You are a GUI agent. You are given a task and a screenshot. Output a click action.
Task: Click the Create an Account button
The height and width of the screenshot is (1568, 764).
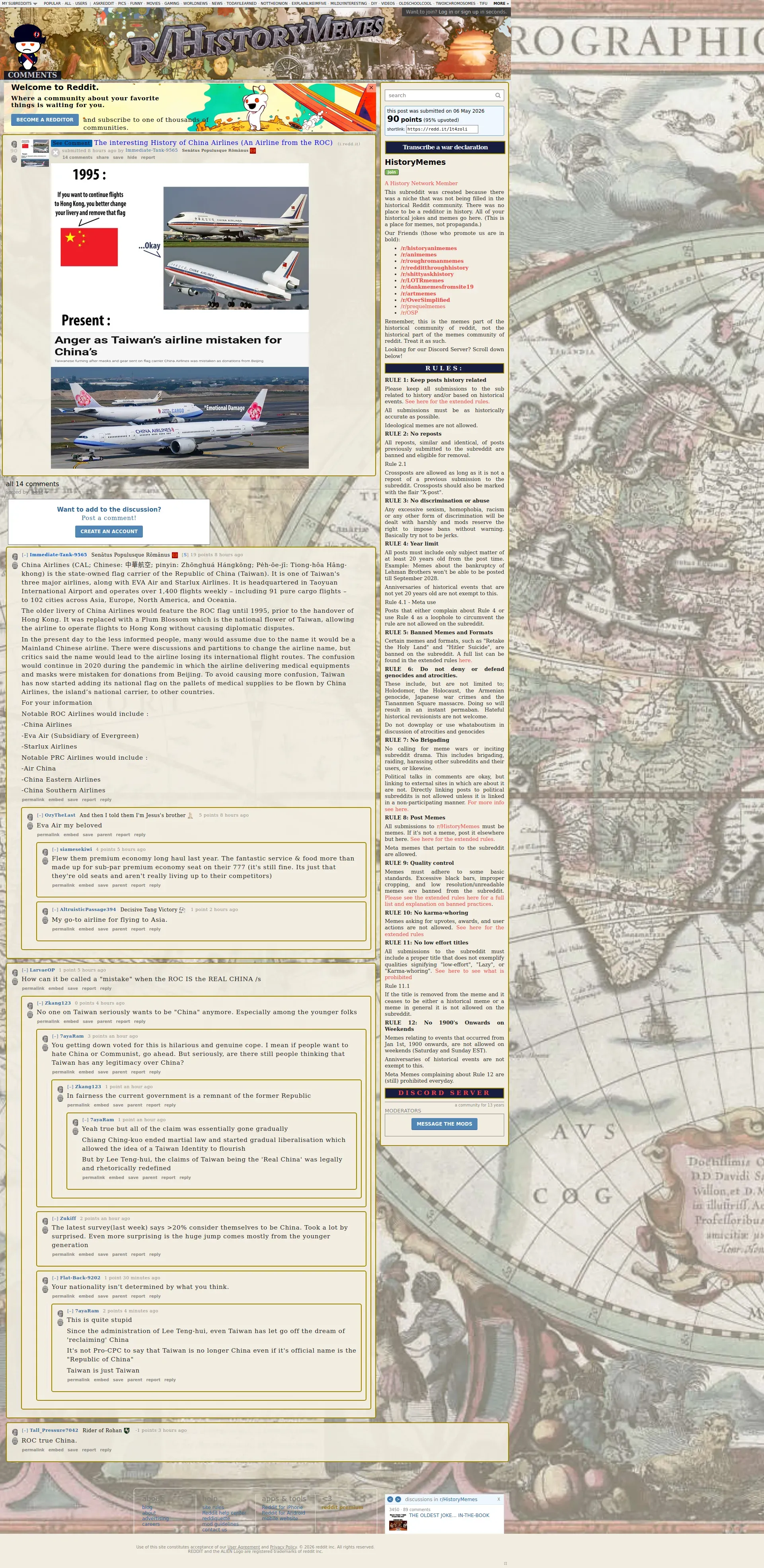coord(109,532)
